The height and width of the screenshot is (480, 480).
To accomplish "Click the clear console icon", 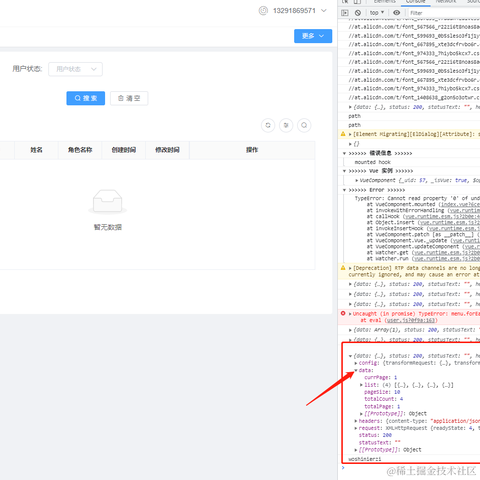I will 358,13.
